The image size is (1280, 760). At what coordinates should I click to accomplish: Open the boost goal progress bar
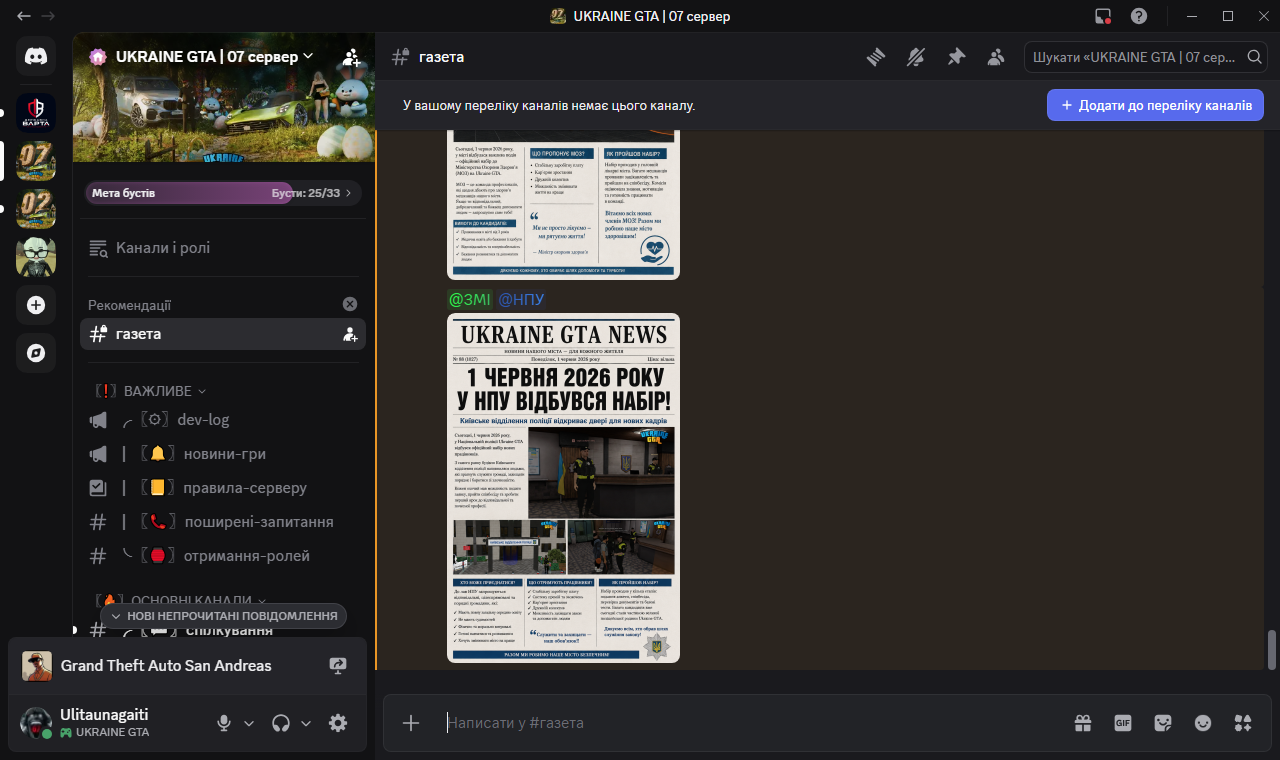pyautogui.click(x=223, y=193)
